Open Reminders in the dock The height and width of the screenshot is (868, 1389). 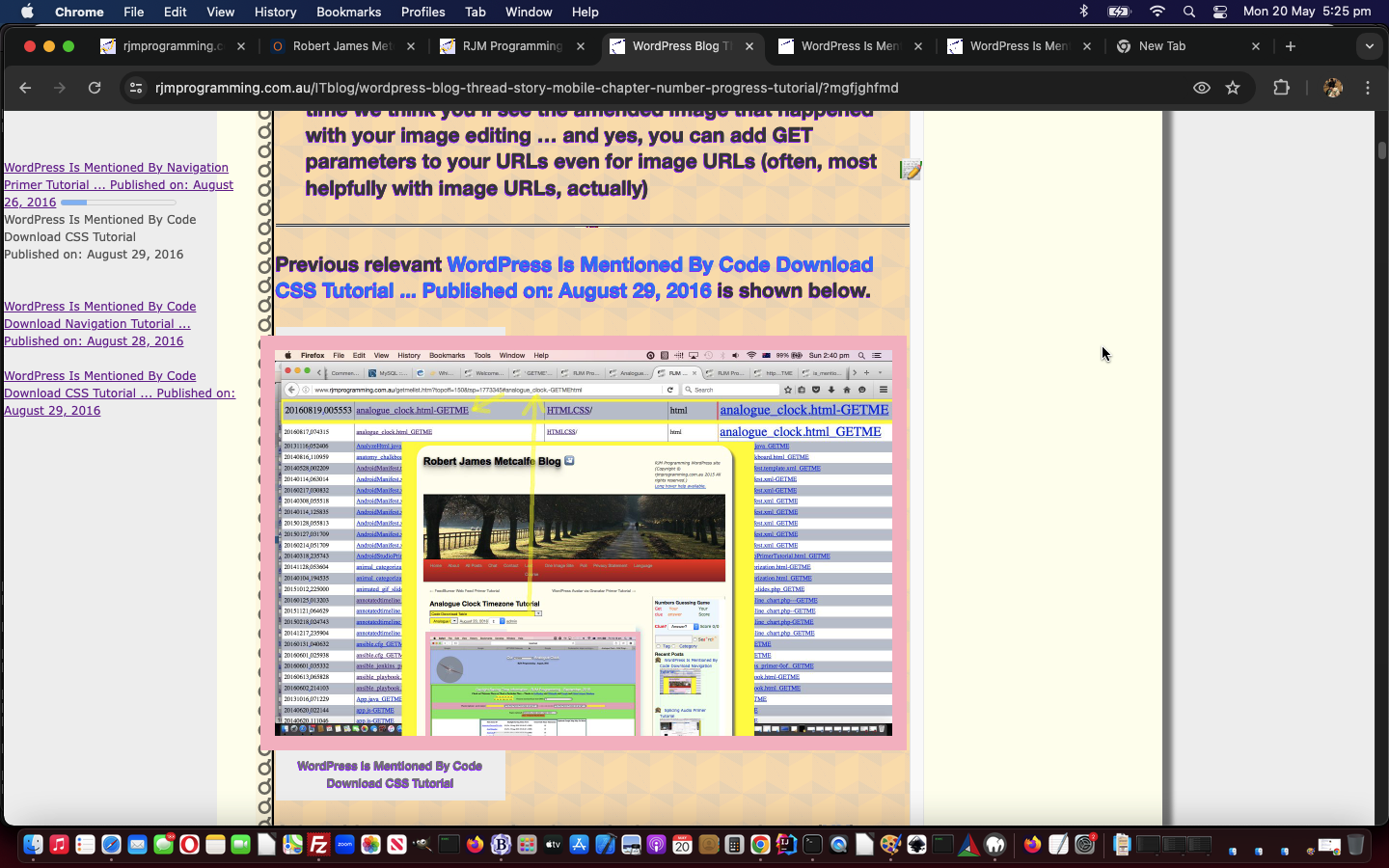click(x=85, y=845)
